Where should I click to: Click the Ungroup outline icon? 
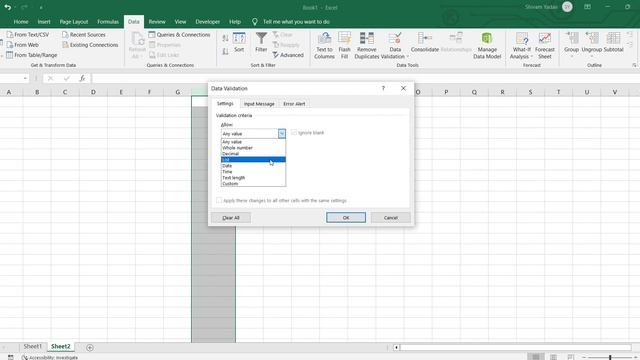click(591, 42)
